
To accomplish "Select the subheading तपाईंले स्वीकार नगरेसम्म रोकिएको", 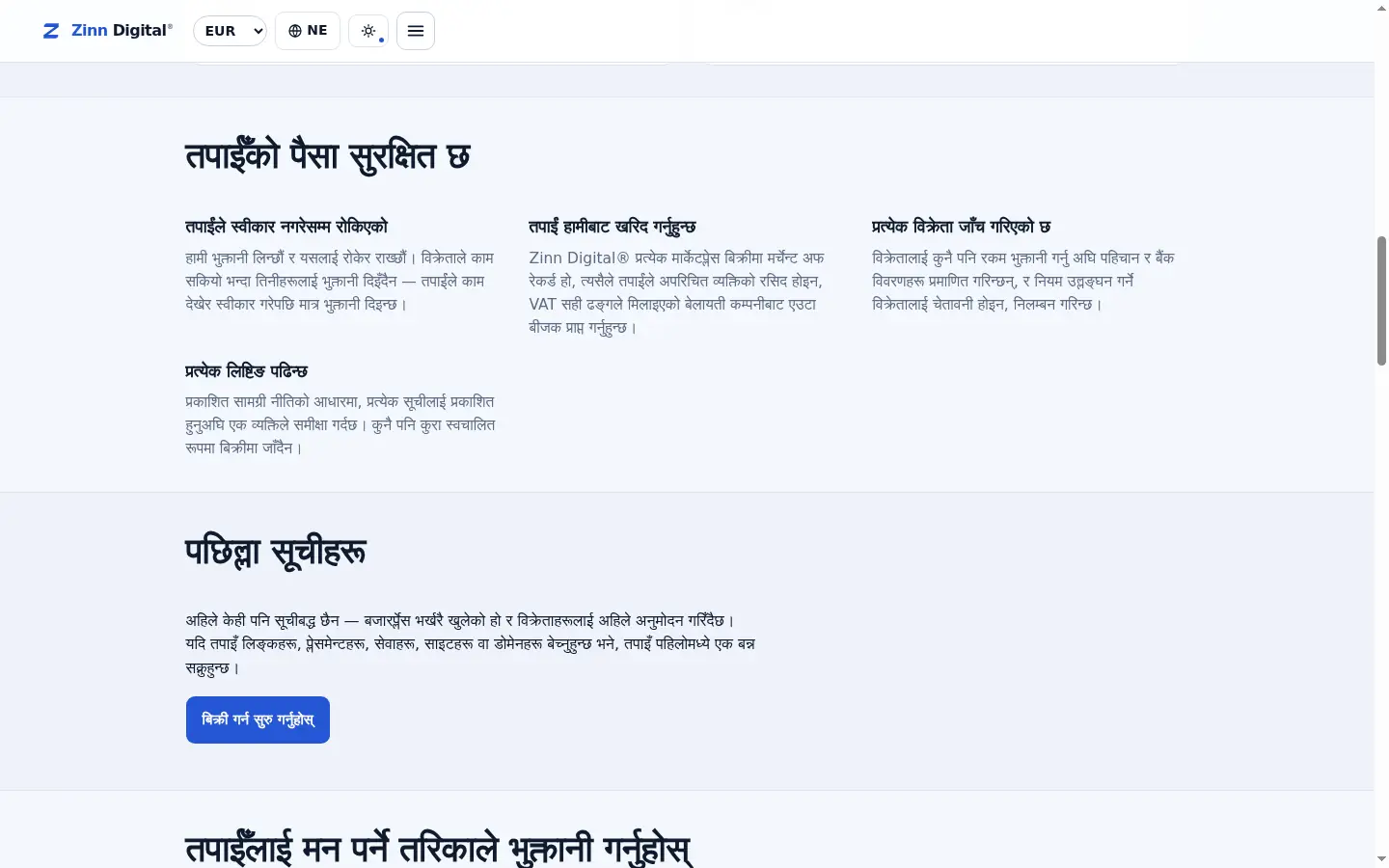I will point(286,227).
